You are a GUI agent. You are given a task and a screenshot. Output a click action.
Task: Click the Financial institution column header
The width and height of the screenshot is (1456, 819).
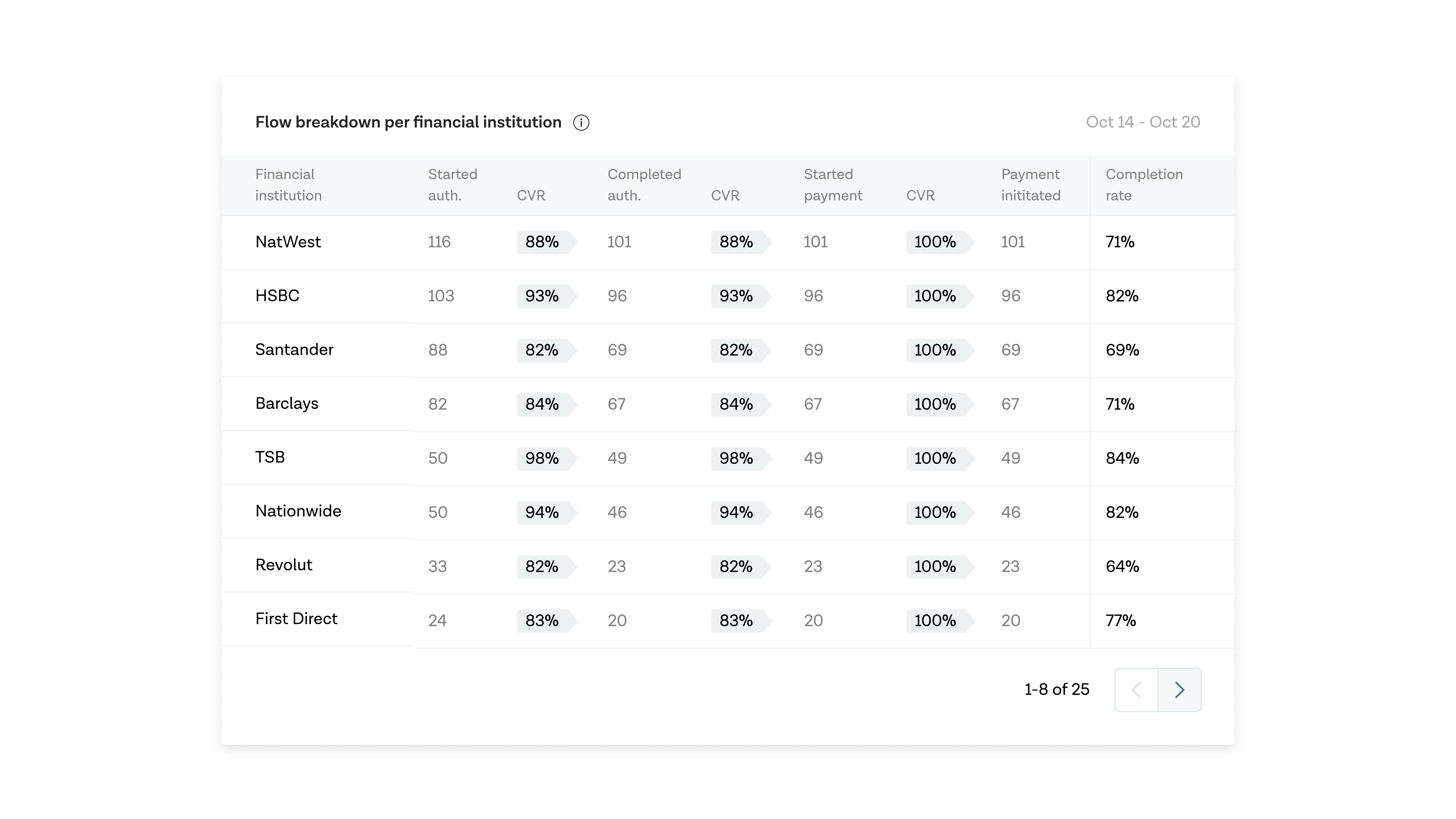[x=288, y=185]
